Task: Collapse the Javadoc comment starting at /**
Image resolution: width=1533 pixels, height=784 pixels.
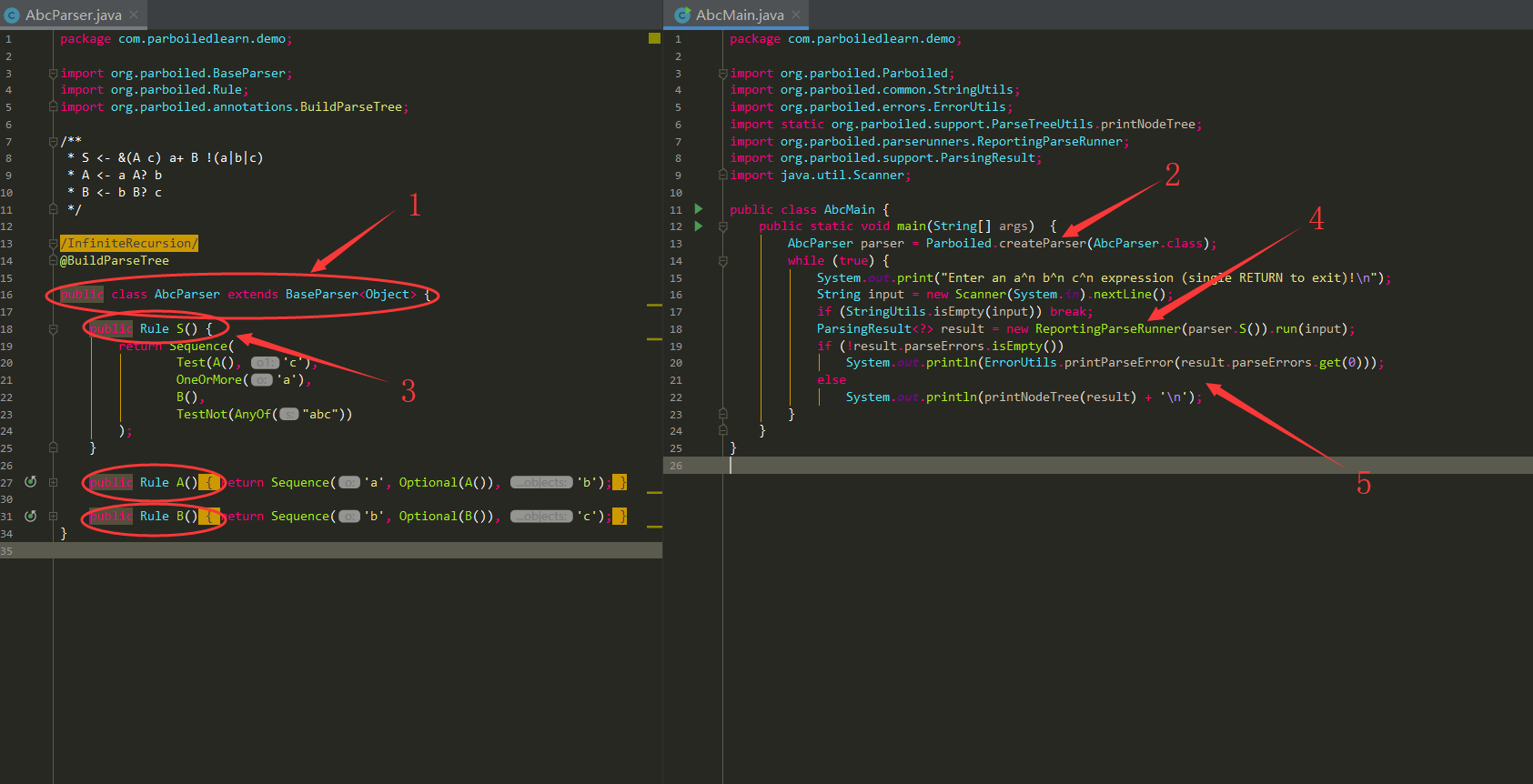Action: pyautogui.click(x=53, y=141)
